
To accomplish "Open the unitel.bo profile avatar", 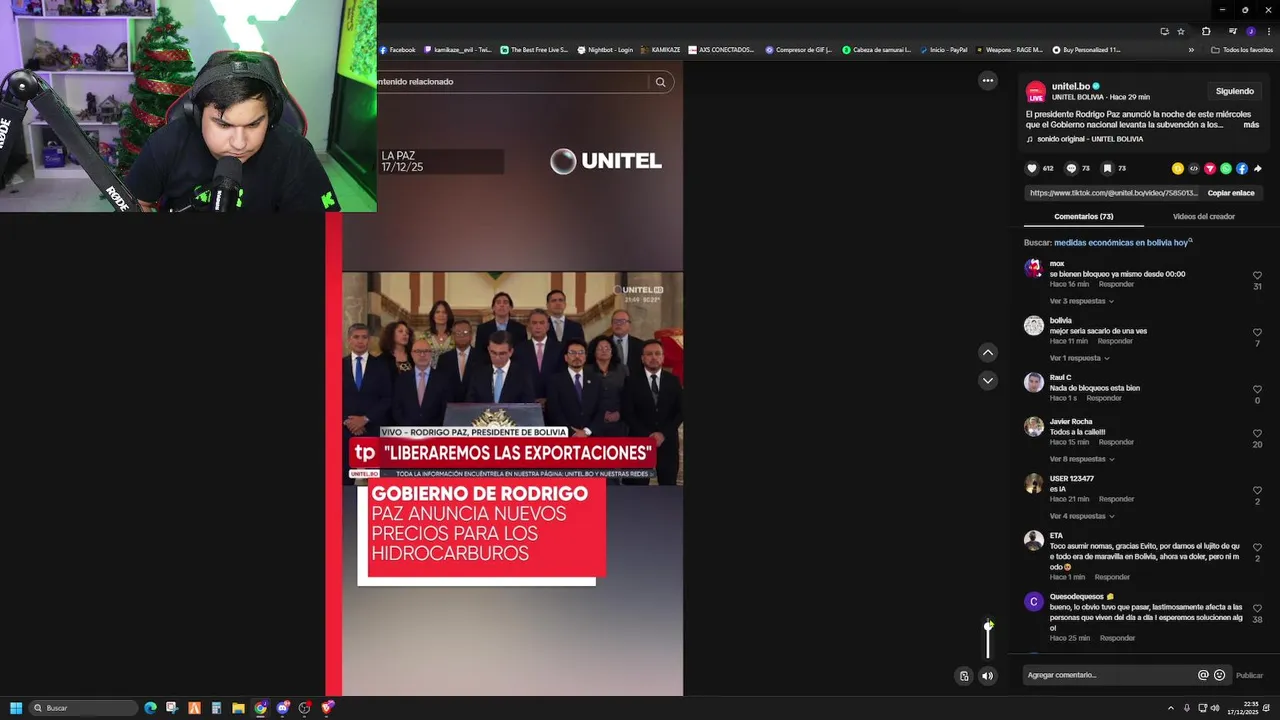I will [1036, 91].
